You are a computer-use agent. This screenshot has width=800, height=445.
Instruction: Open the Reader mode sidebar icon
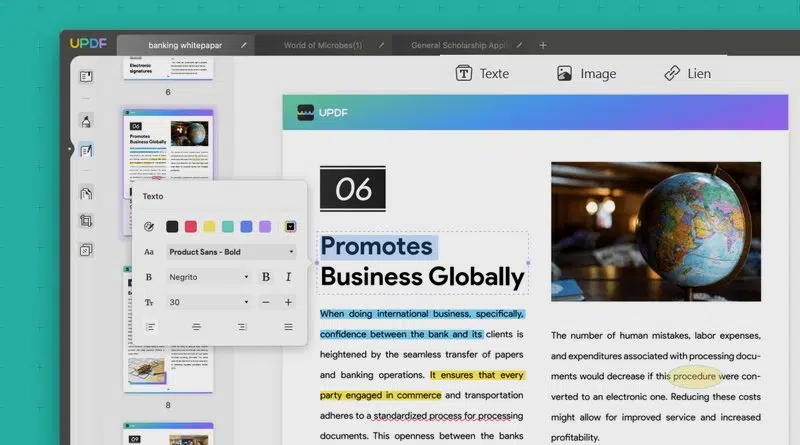coord(86,77)
